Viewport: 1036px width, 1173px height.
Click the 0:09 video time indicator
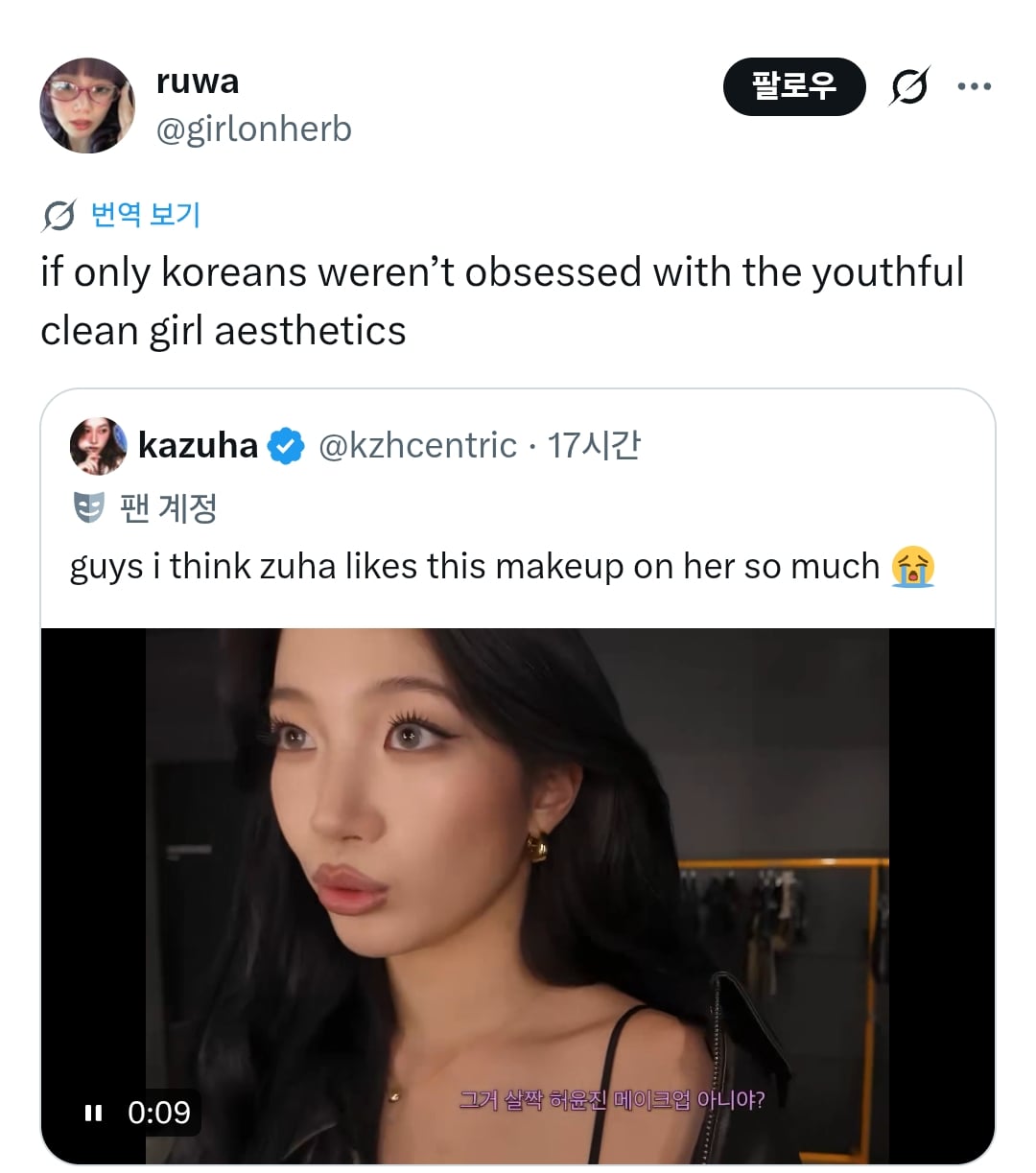click(159, 1113)
